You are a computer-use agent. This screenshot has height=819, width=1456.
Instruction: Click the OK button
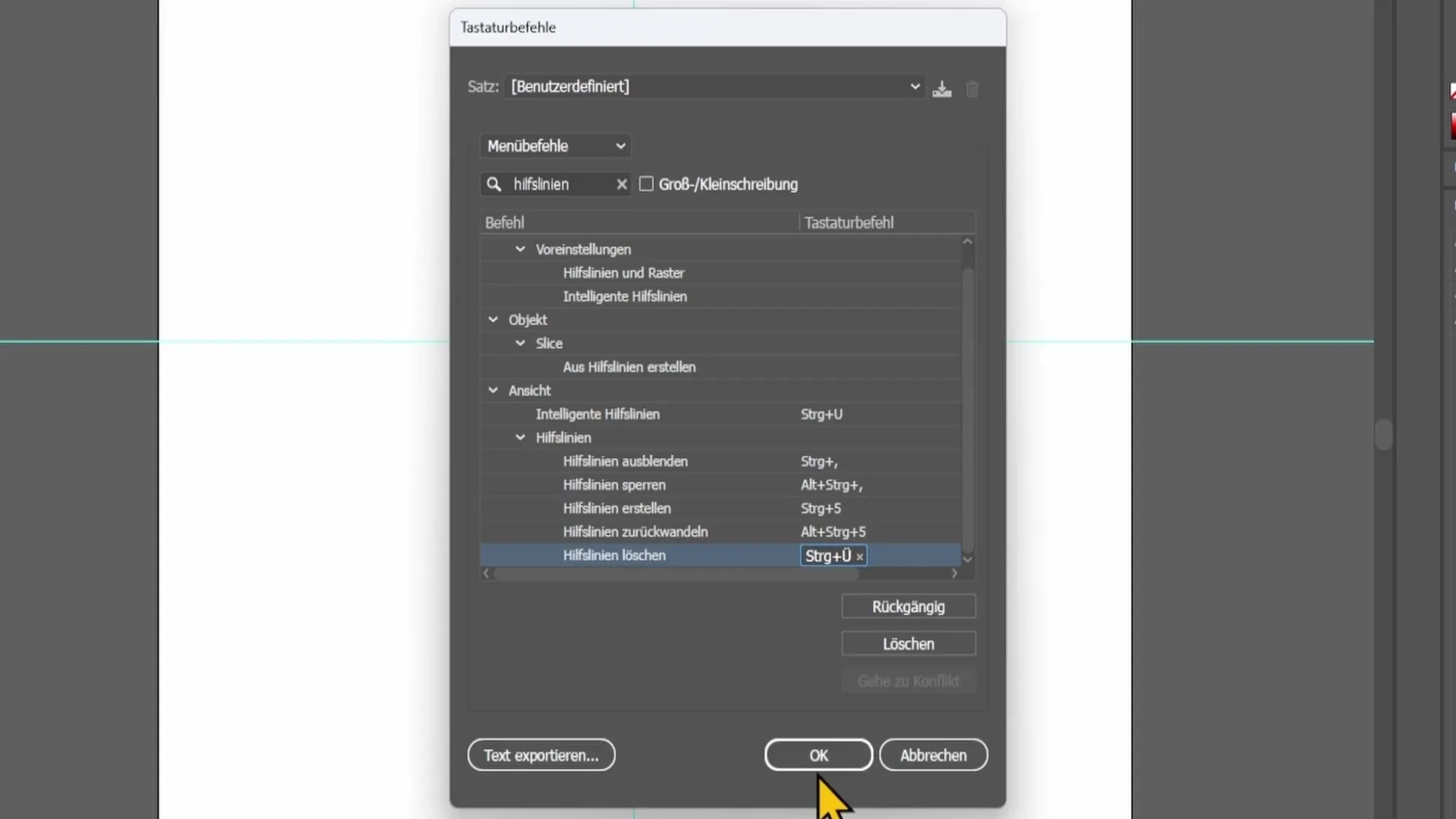819,755
